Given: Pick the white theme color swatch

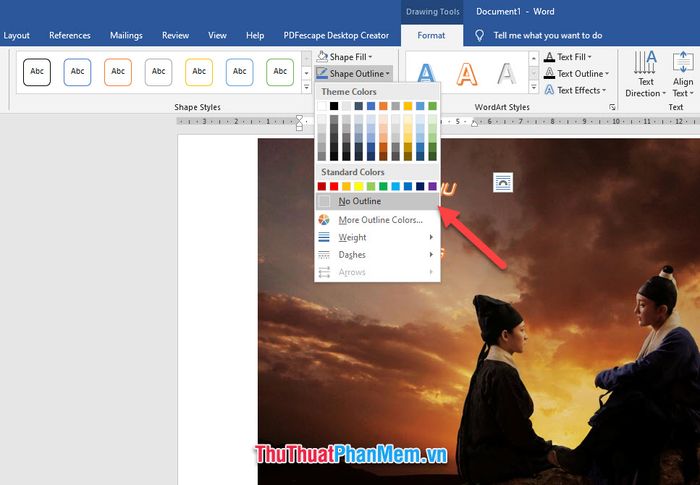Looking at the screenshot, I should (322, 106).
